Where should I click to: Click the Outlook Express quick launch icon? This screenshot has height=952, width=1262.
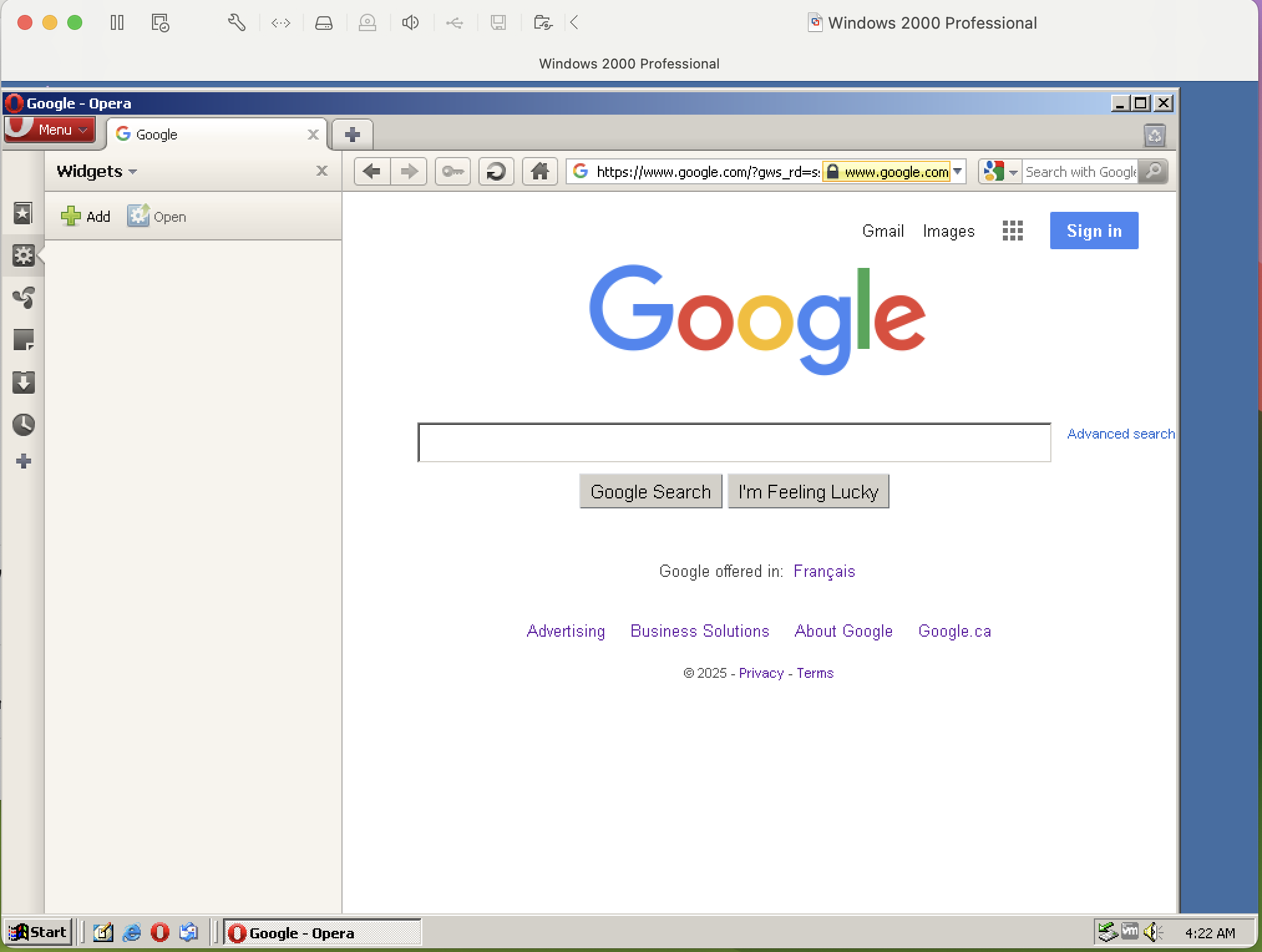pyautogui.click(x=189, y=932)
